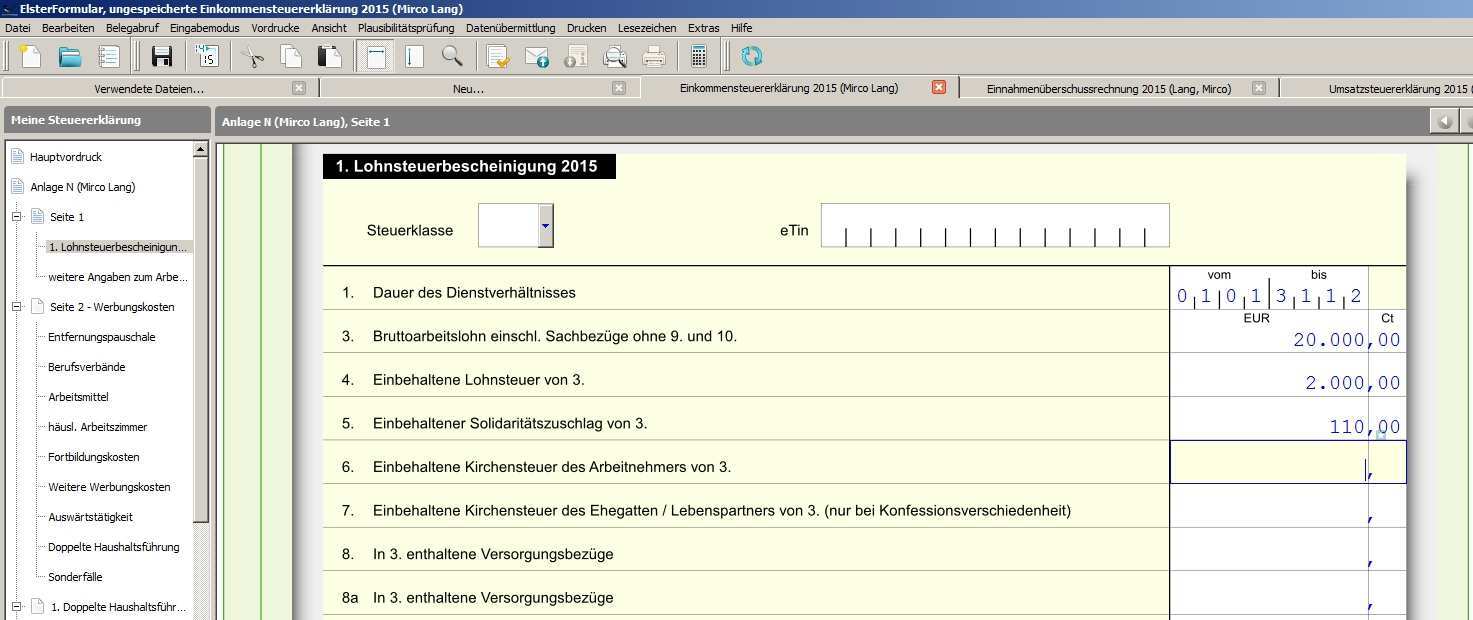Viewport: 1473px width, 620px height.
Task: Open the tax calculator icon
Action: (x=699, y=56)
